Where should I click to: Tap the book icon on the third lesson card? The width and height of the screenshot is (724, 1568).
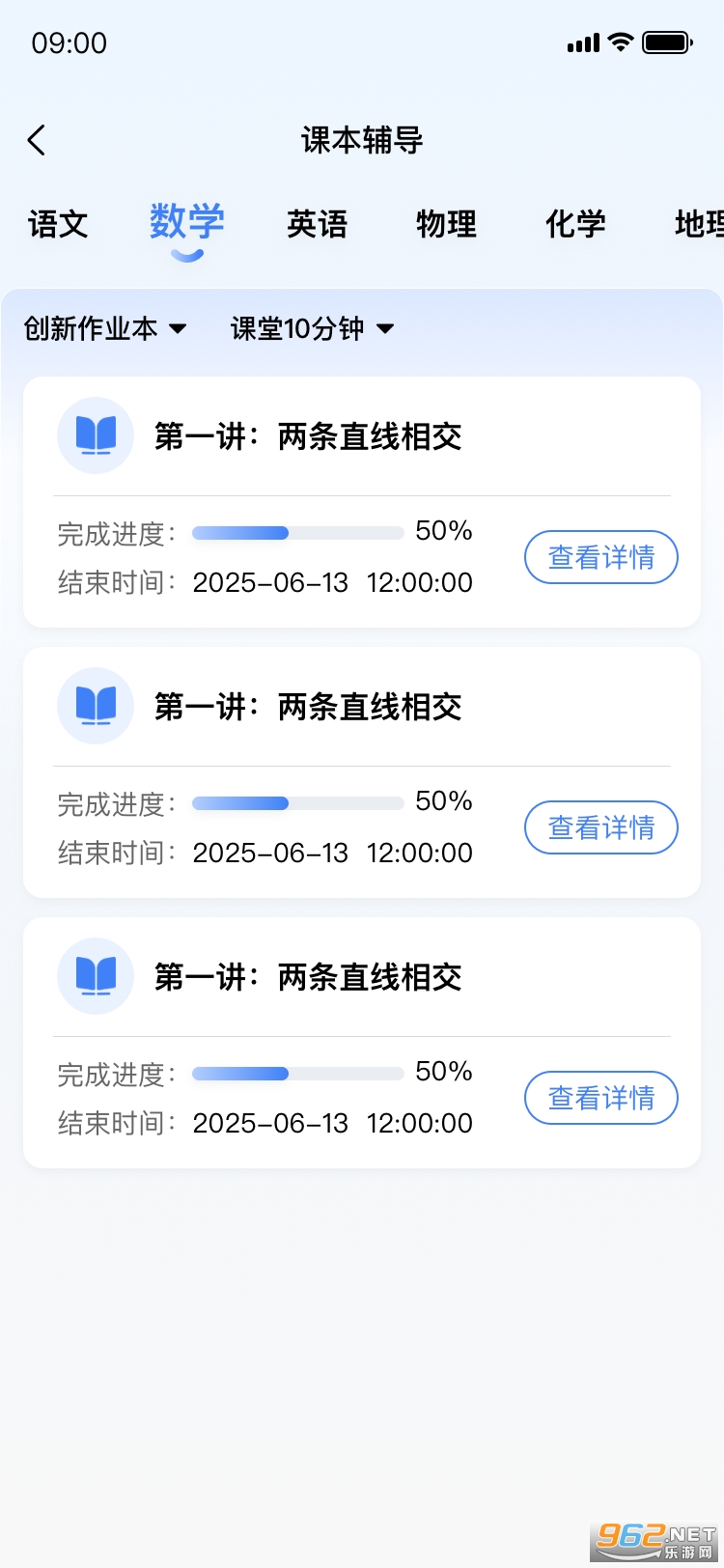[96, 976]
